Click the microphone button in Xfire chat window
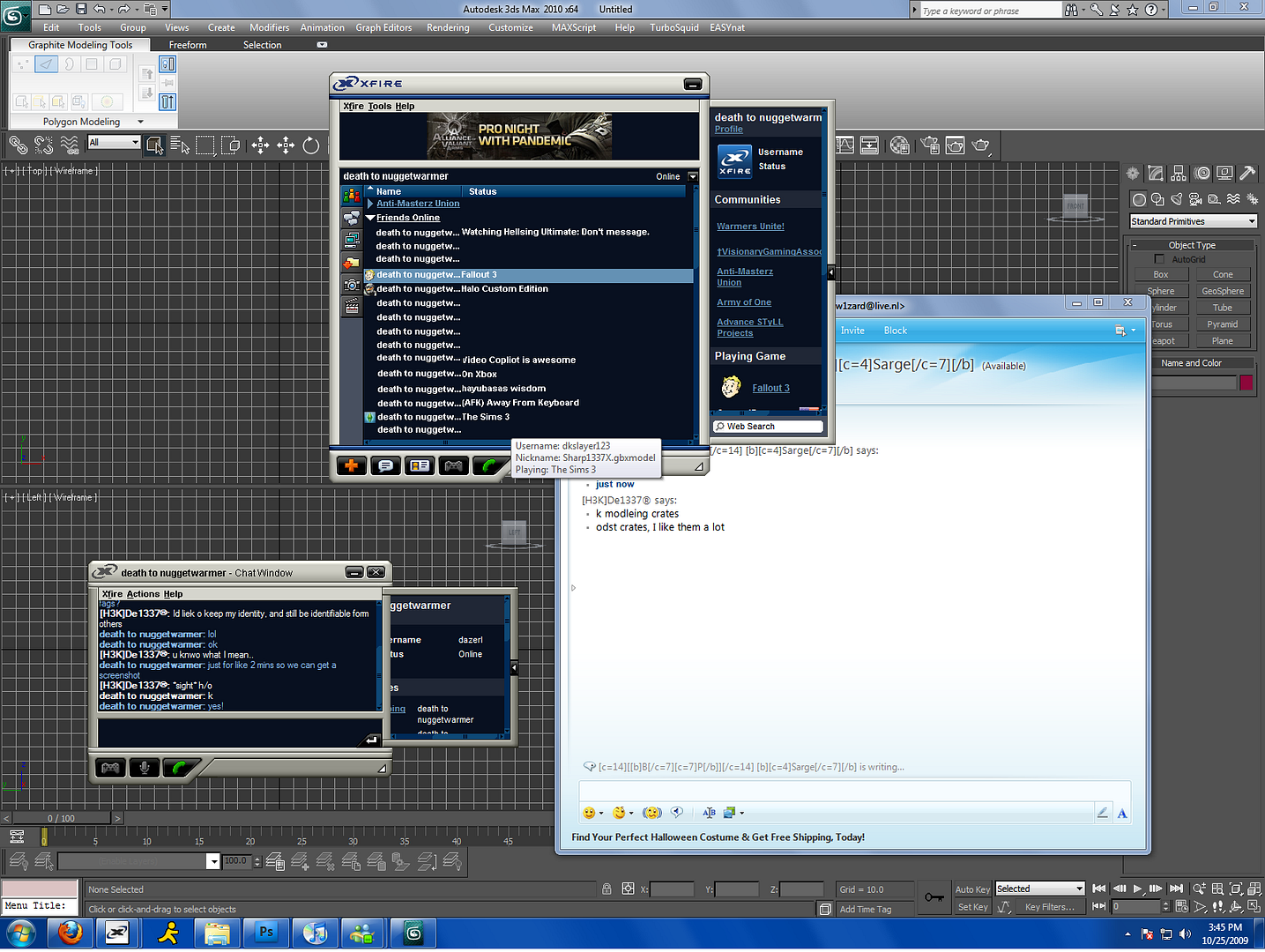The image size is (1265, 952). click(144, 768)
